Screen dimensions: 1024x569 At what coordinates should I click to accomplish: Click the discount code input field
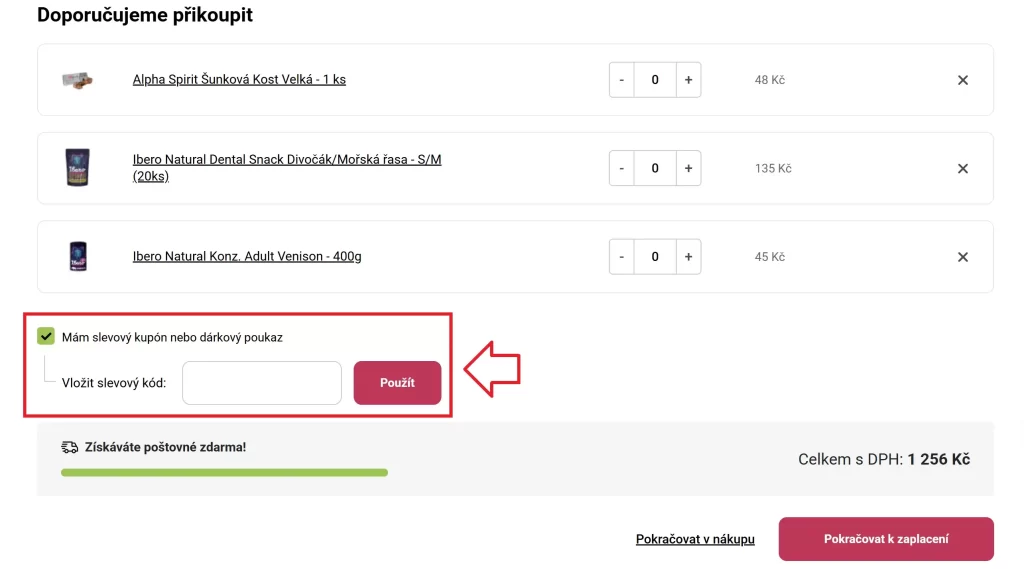[262, 383]
